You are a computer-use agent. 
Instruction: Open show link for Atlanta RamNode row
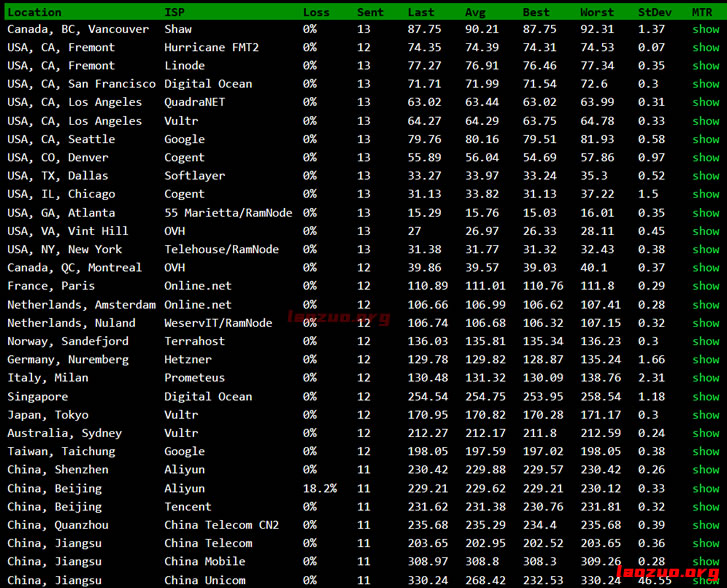705,212
